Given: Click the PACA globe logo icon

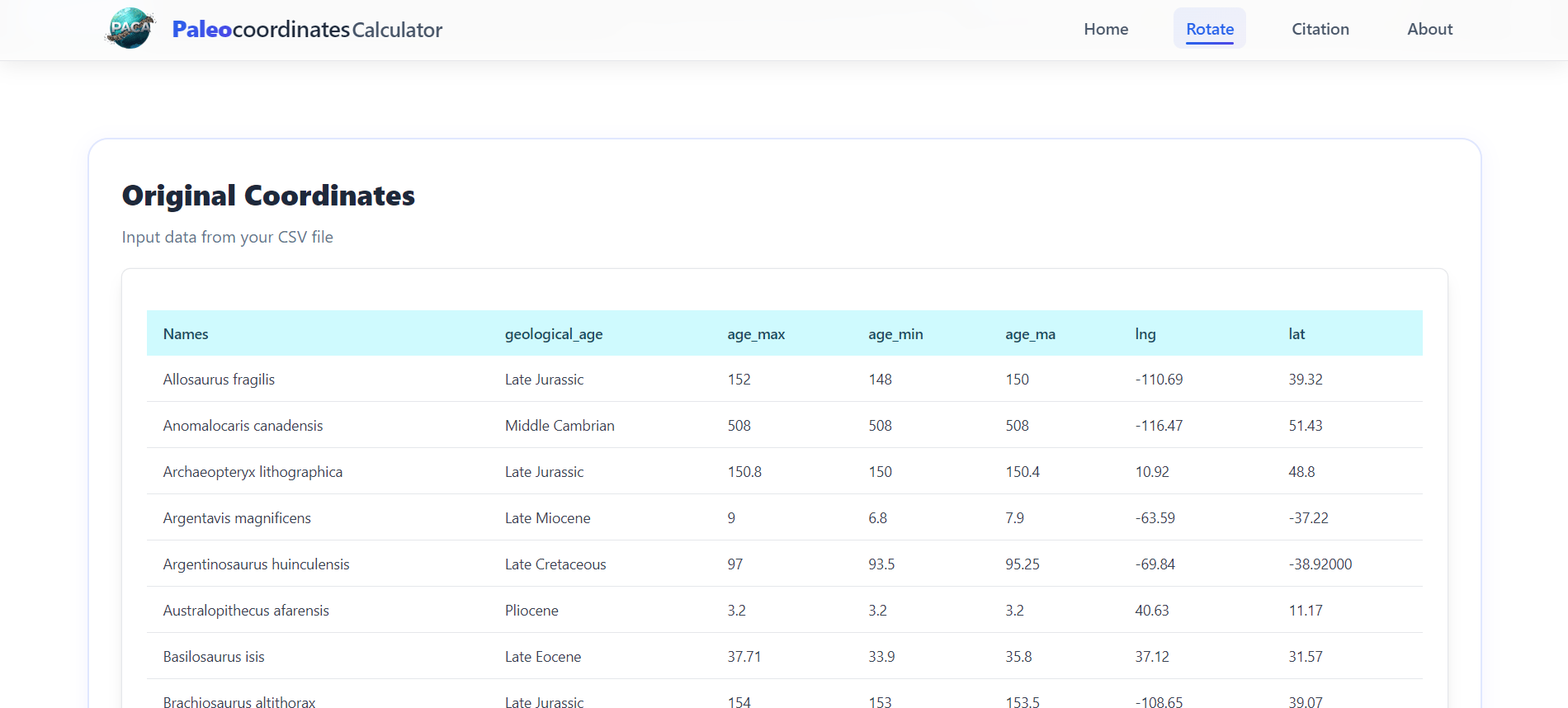Looking at the screenshot, I should [130, 29].
